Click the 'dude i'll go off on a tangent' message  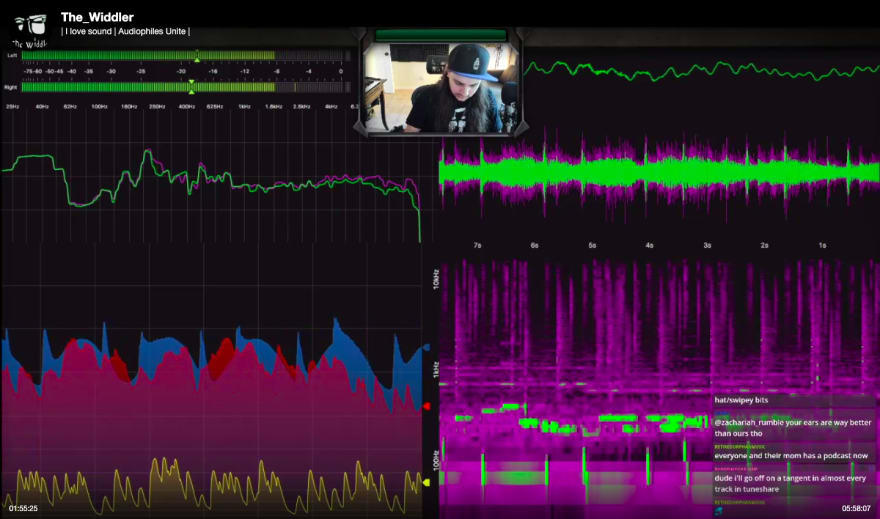(x=790, y=484)
